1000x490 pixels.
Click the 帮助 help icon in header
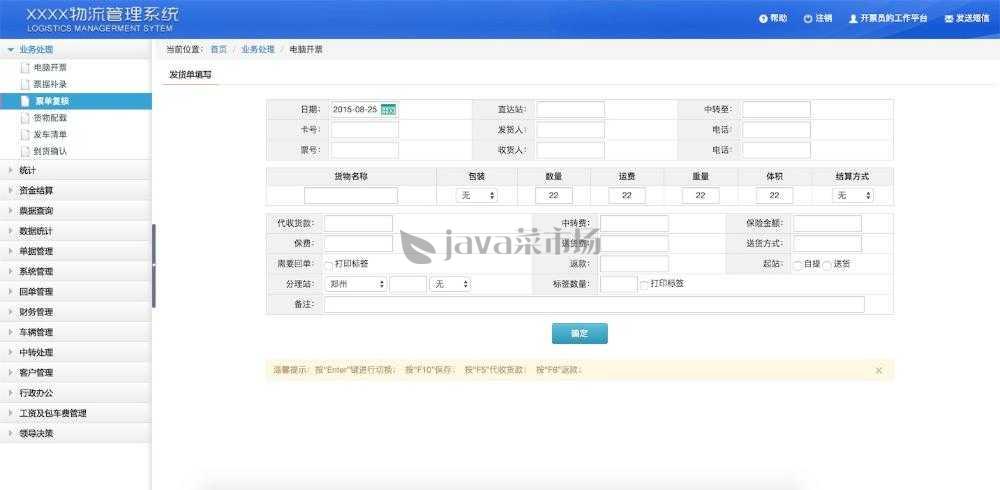(x=763, y=19)
